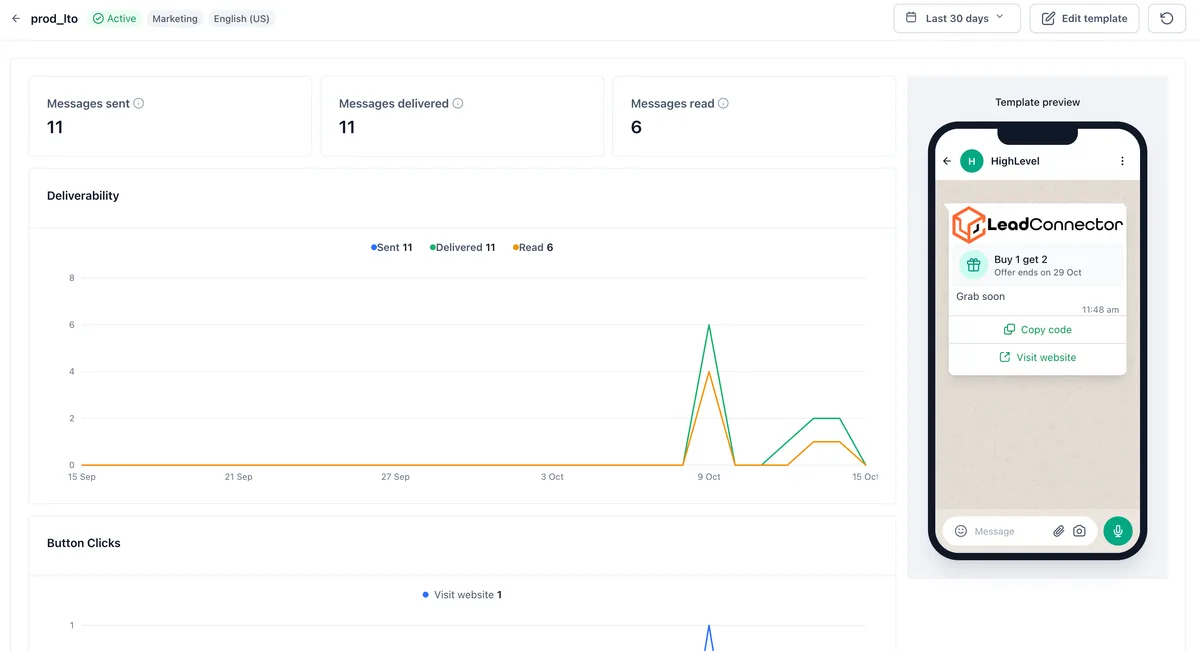Viewport: 1200px width, 651px height.
Task: Open info icon next to Messages read
Action: [723, 103]
